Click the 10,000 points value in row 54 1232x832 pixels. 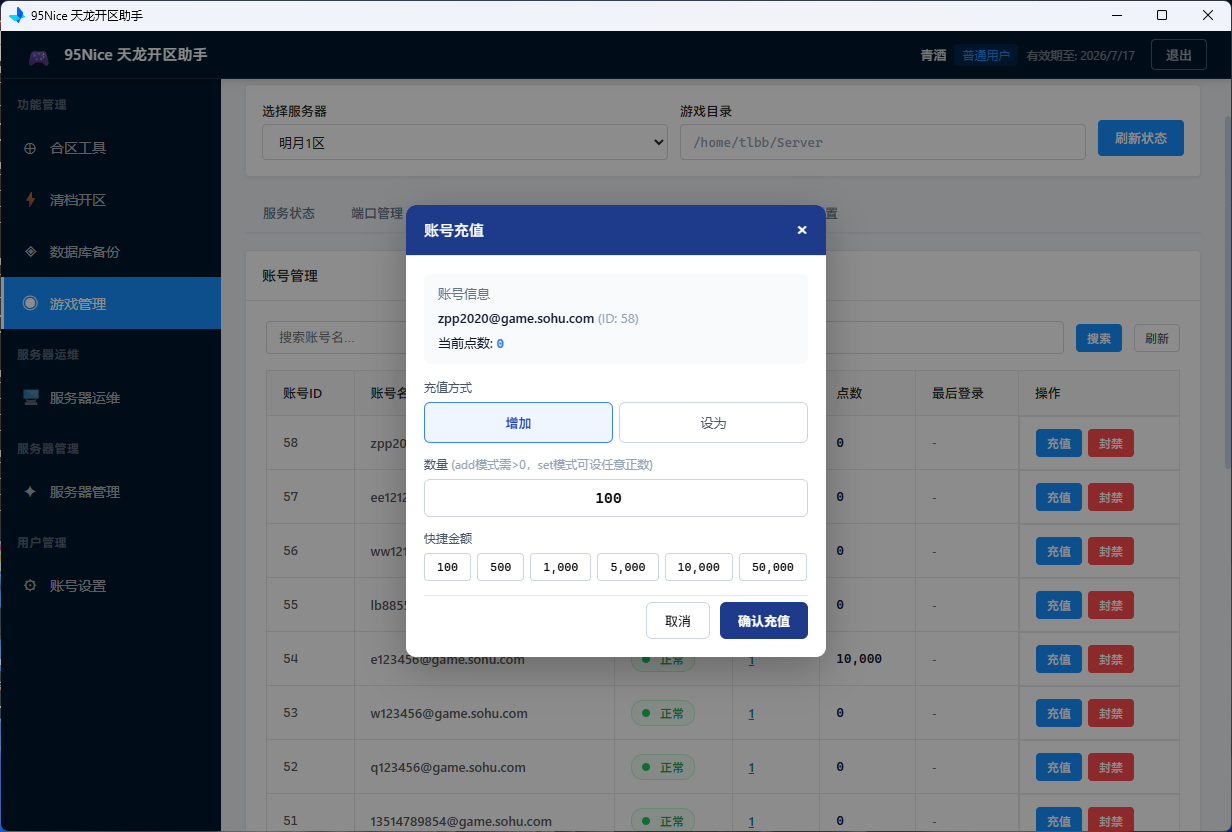coord(859,659)
